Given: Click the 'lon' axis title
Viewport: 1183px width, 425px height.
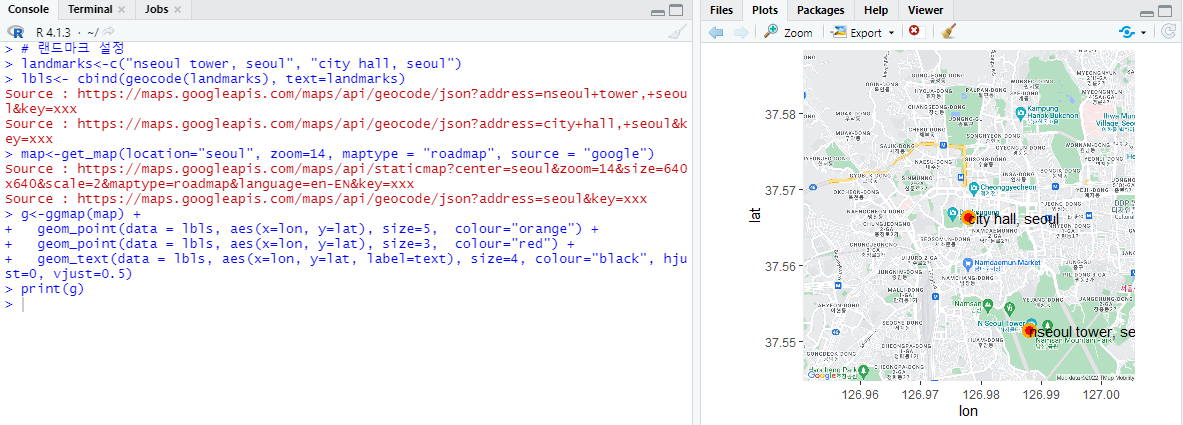Looking at the screenshot, I should pos(968,411).
